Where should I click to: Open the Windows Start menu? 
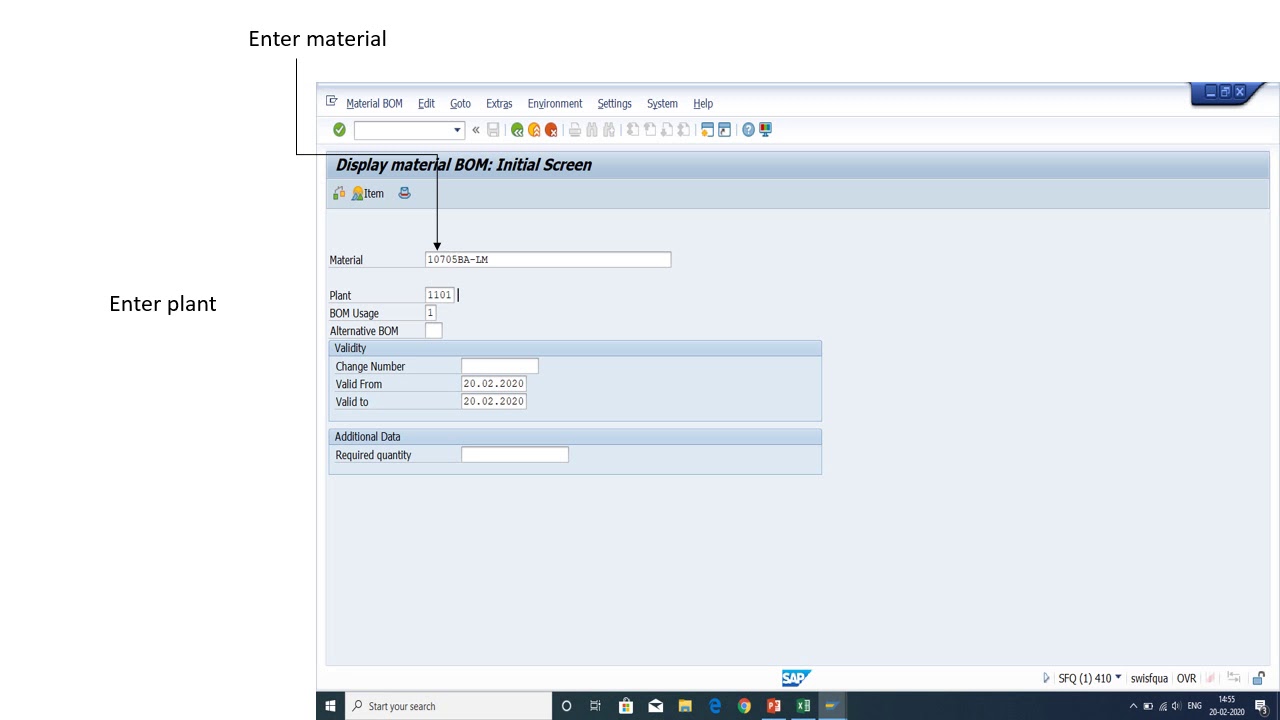[x=330, y=706]
